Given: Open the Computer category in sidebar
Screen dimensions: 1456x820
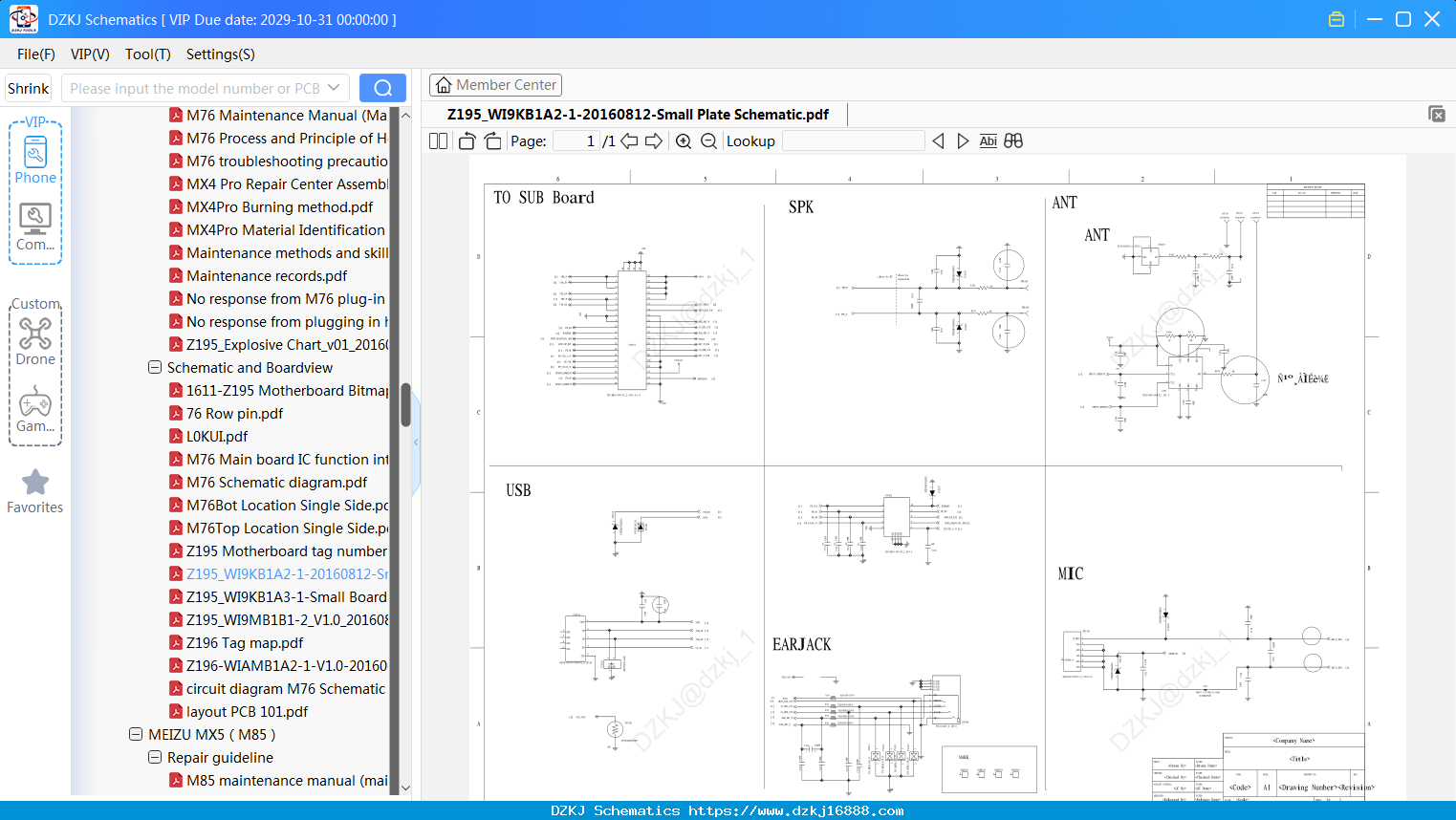Looking at the screenshot, I should pyautogui.click(x=35, y=227).
